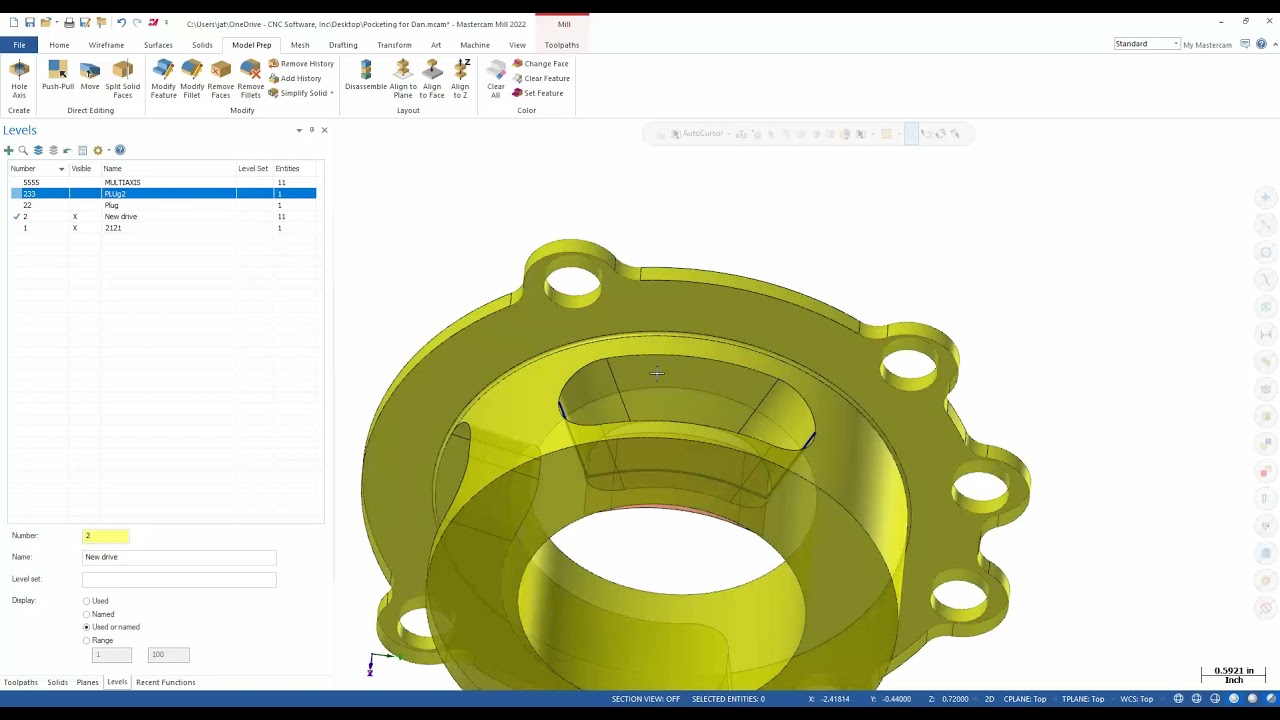The image size is (1280, 720).
Task: Open the Solids ribbon tab
Action: coord(202,45)
